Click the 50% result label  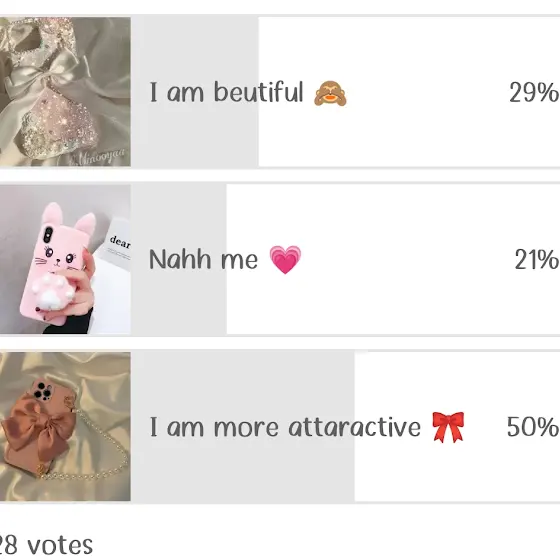click(x=532, y=427)
